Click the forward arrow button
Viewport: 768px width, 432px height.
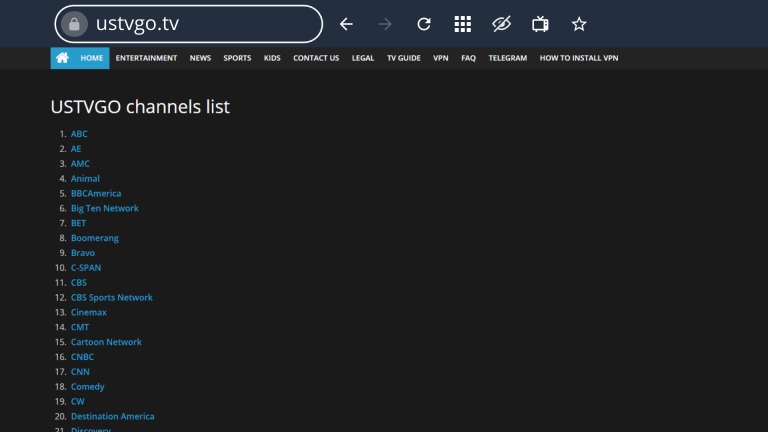coord(385,24)
